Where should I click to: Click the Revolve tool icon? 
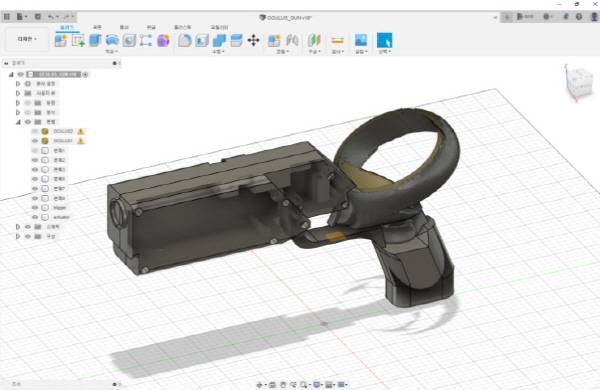pos(112,40)
